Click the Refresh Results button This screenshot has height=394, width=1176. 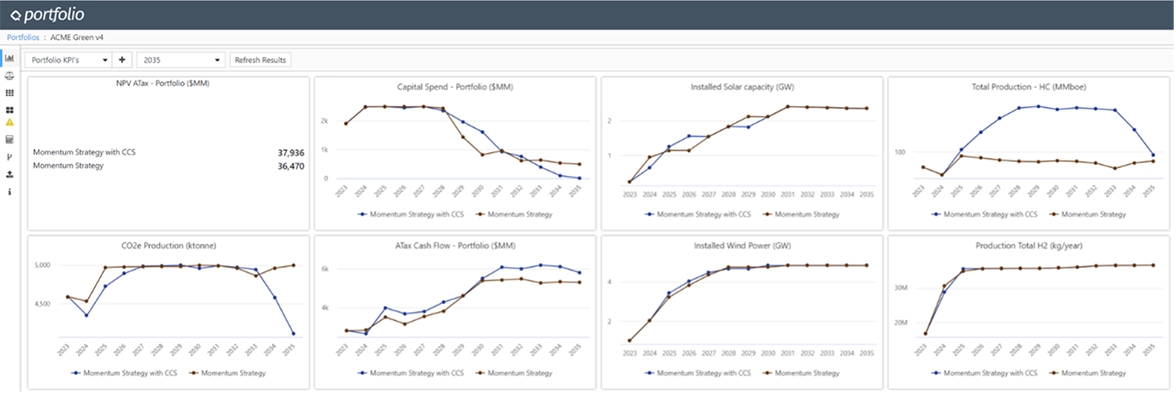(260, 60)
